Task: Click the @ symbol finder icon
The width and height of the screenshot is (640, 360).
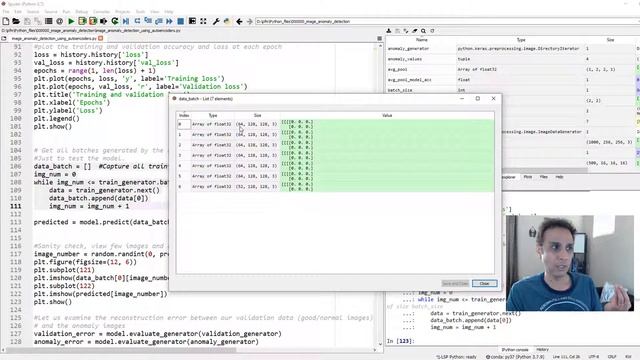Action: tap(60, 21)
